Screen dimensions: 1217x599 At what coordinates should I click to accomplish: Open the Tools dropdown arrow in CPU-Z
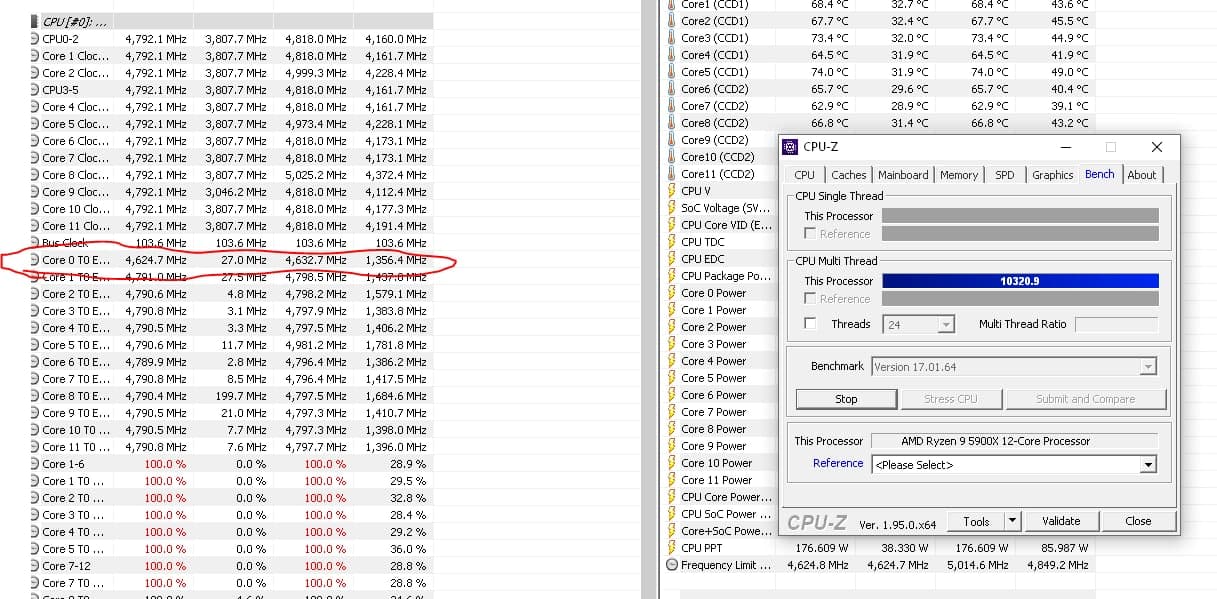point(1011,521)
